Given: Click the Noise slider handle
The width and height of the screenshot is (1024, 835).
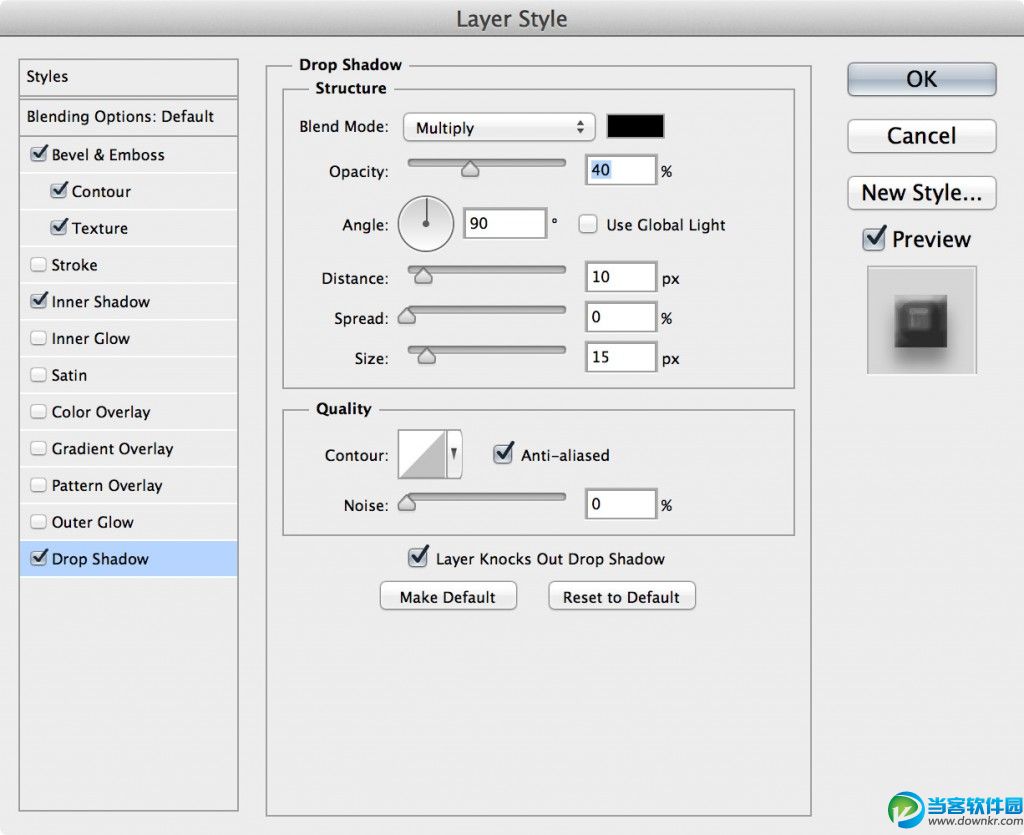Looking at the screenshot, I should click(407, 503).
